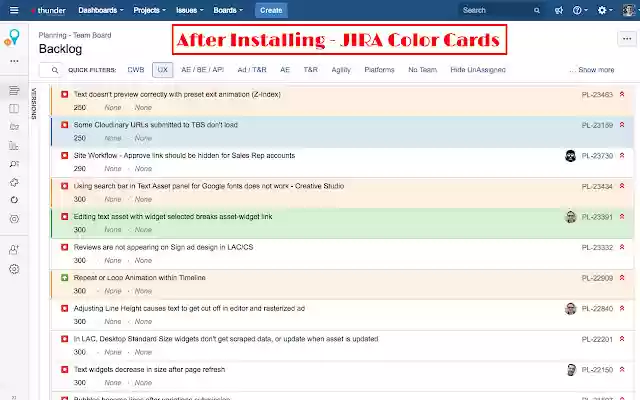The image size is (640, 400).
Task: Open the user profile avatar menu
Action: tap(629, 10)
